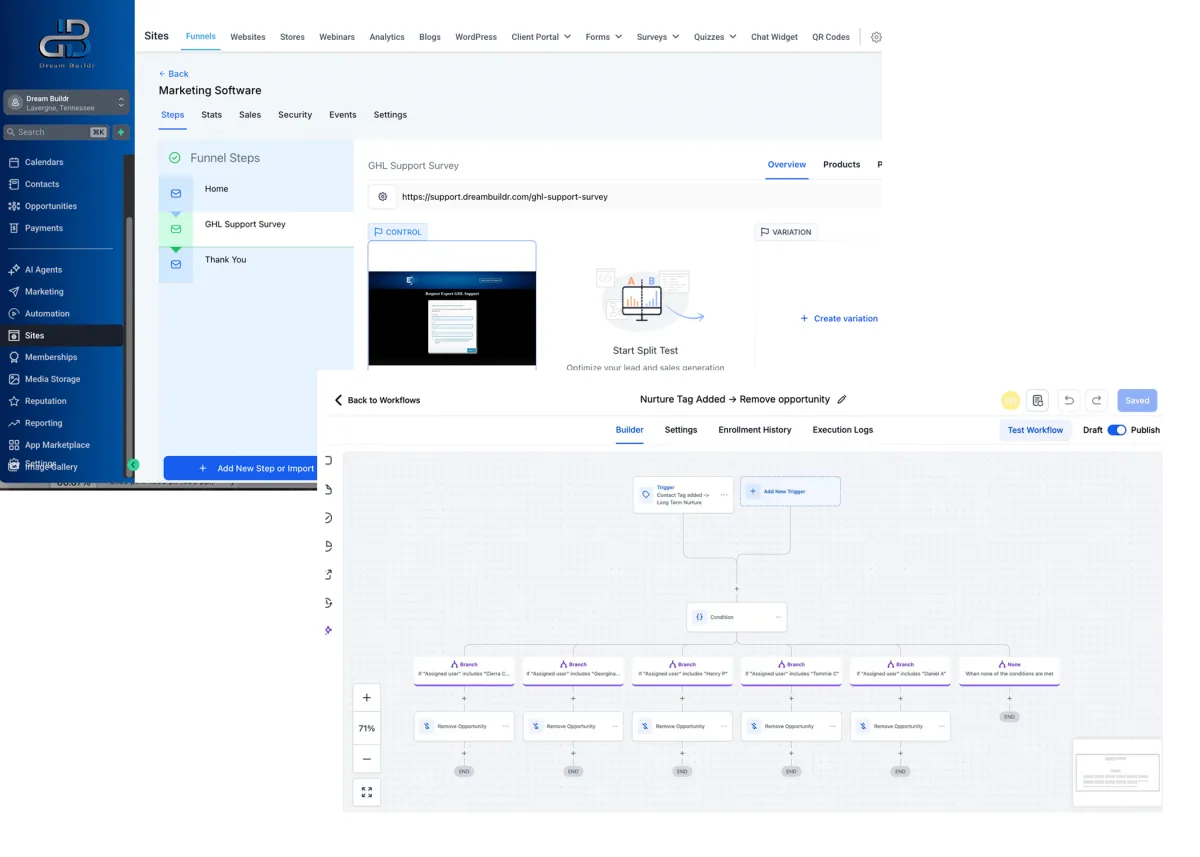Click Add New Step or Import
The width and height of the screenshot is (1200, 857).
coord(240,468)
